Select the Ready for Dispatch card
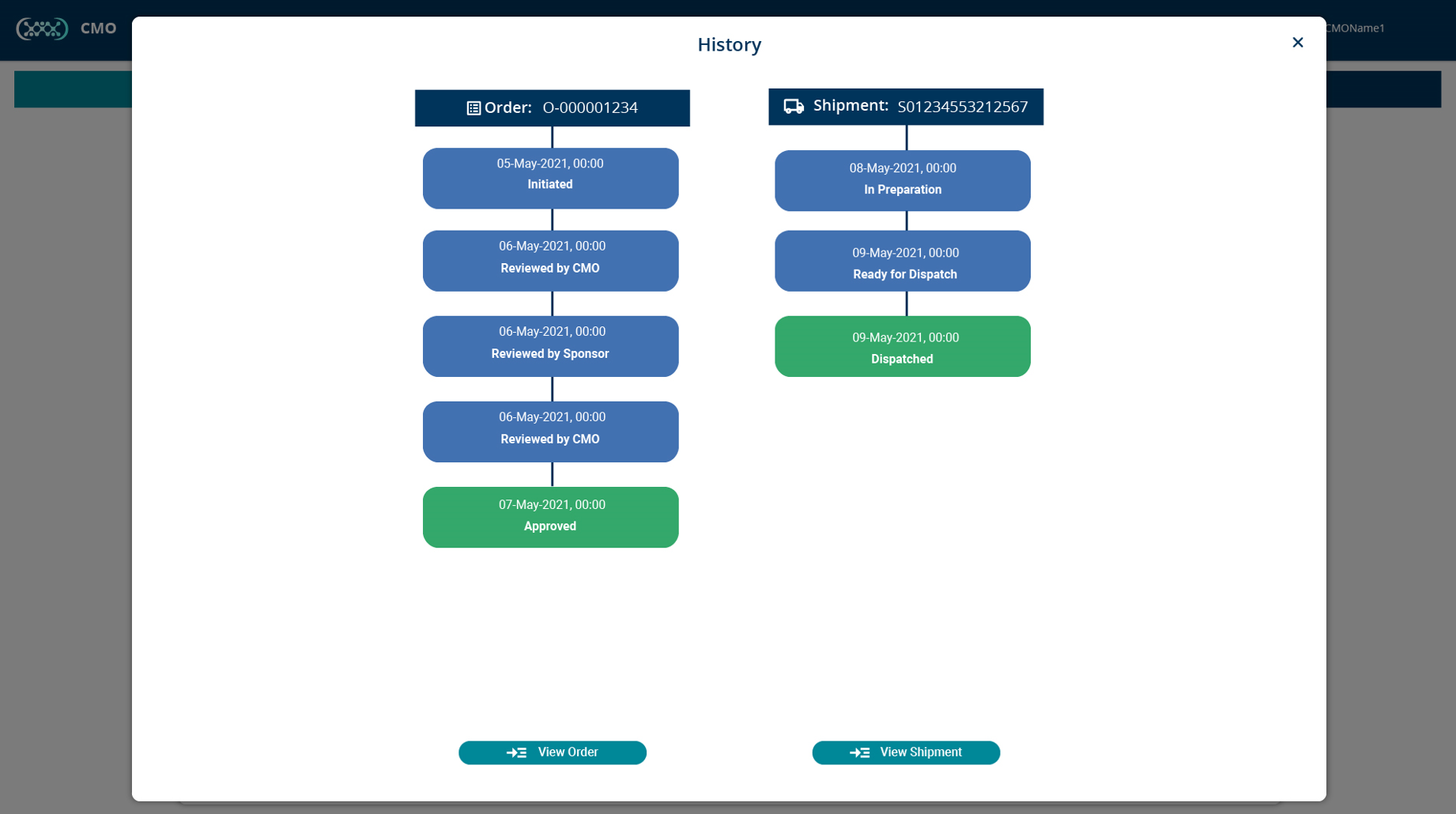Viewport: 1456px width, 814px height. pyautogui.click(x=903, y=261)
